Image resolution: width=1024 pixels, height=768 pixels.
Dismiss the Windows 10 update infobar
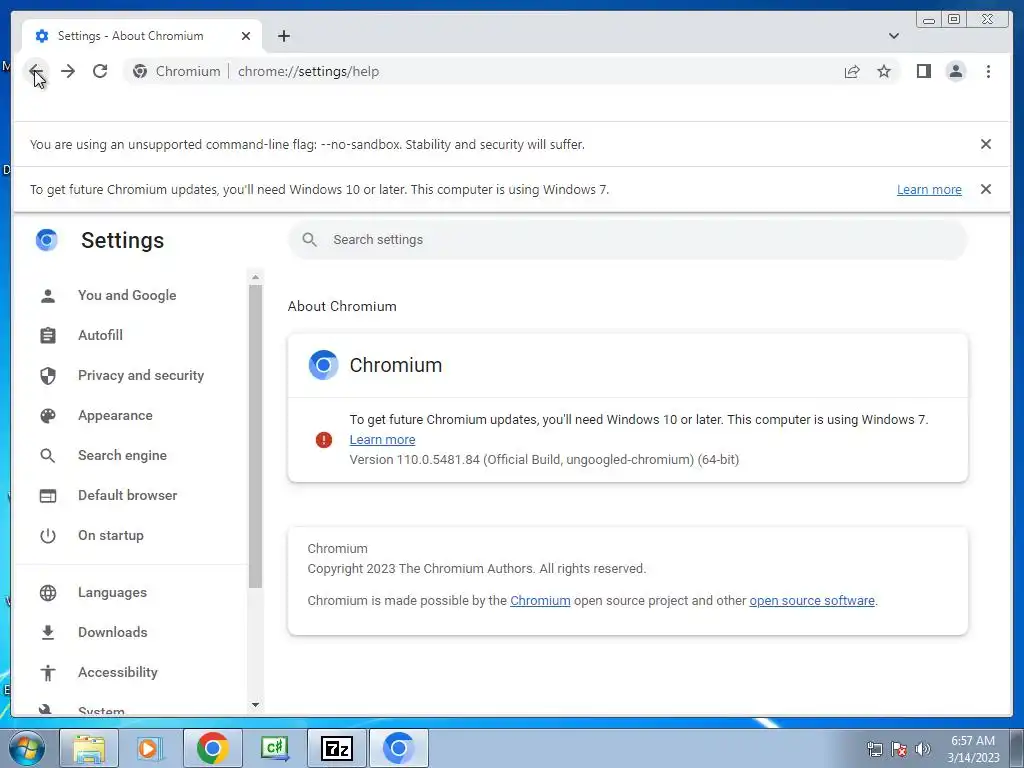[985, 189]
